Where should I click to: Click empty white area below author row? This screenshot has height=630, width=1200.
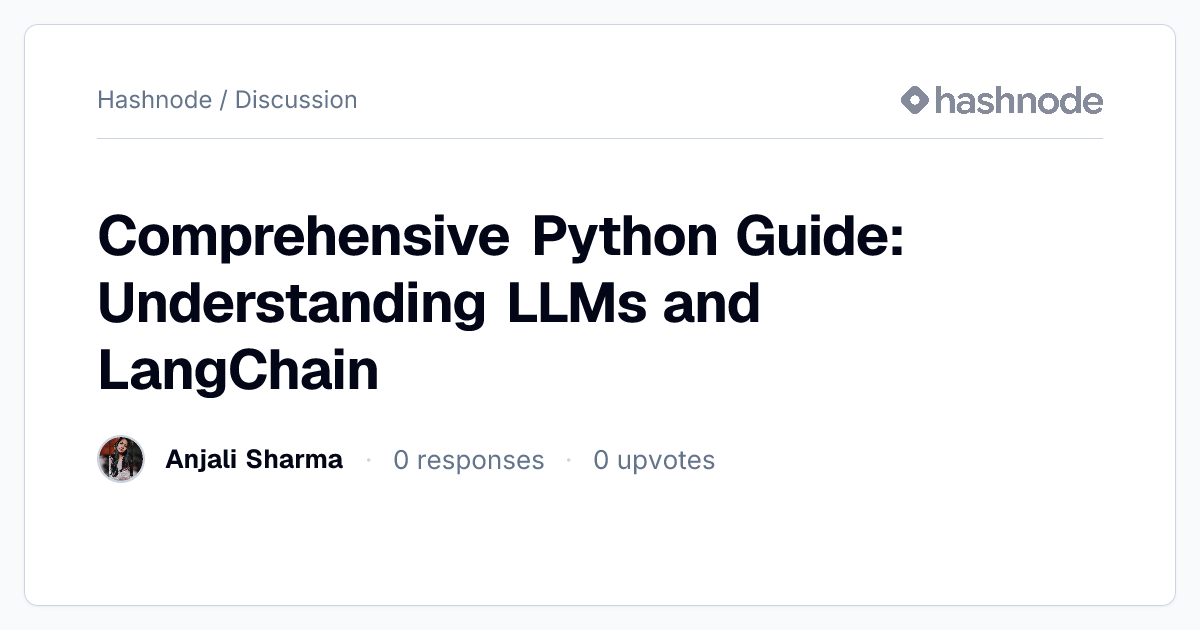600,545
